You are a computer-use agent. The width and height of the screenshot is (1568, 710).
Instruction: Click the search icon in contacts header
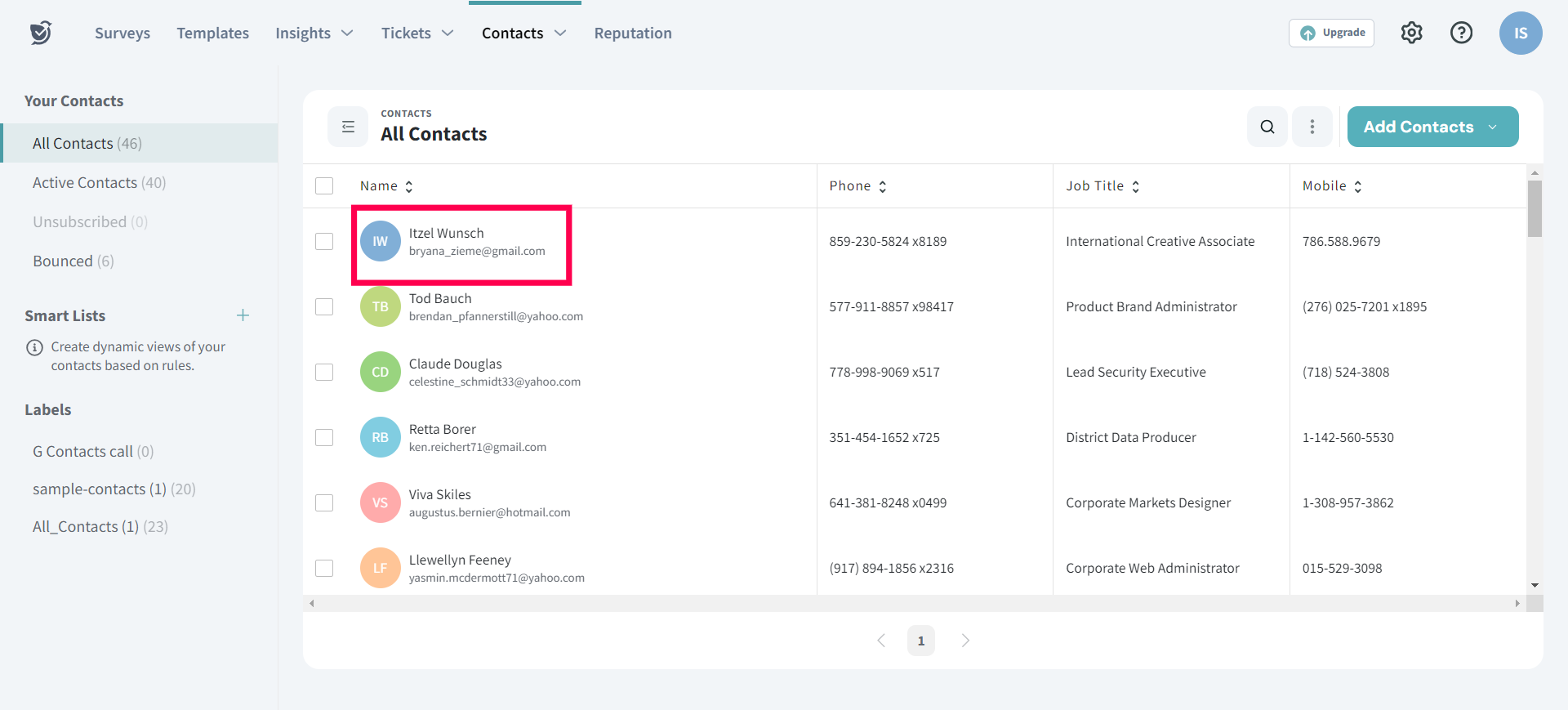(1267, 127)
